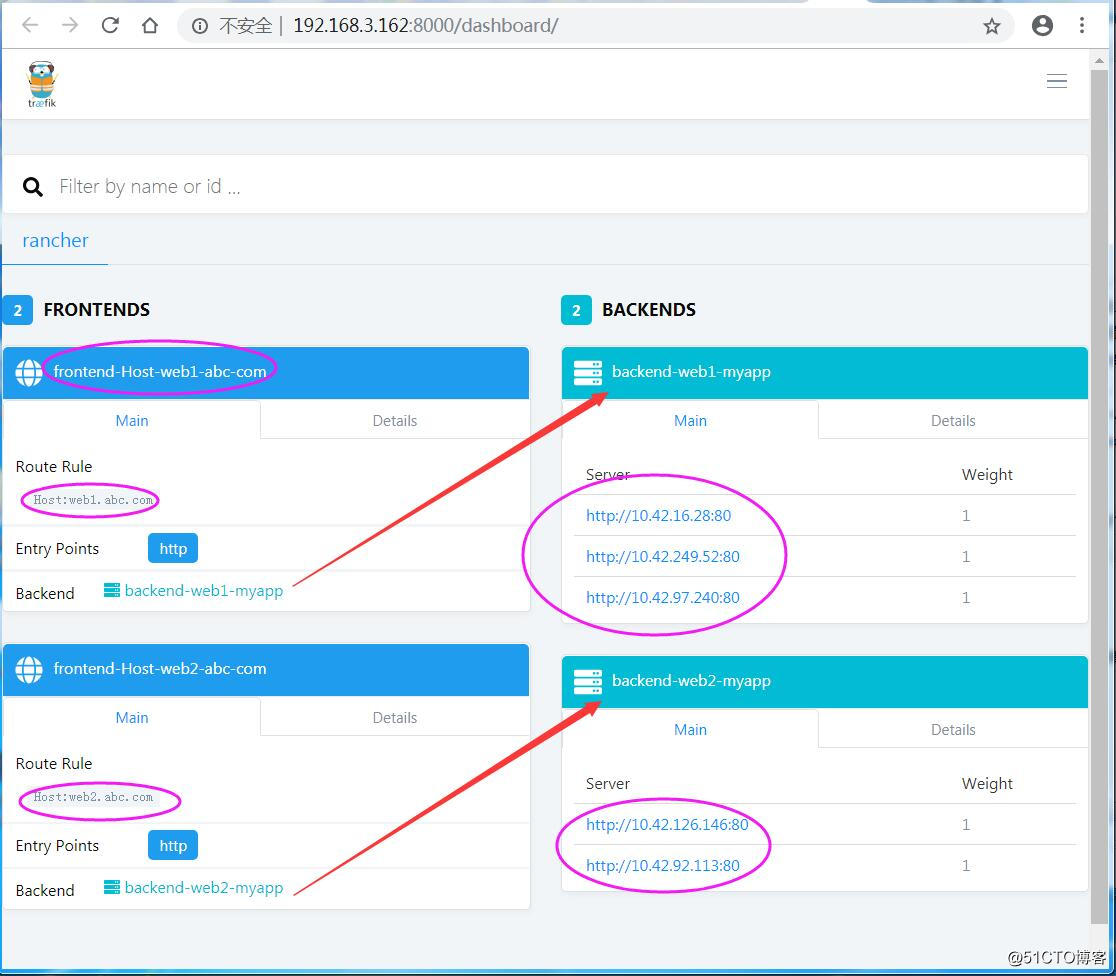The width and height of the screenshot is (1116, 976).
Task: Reload the dashboard page
Action: point(110,26)
